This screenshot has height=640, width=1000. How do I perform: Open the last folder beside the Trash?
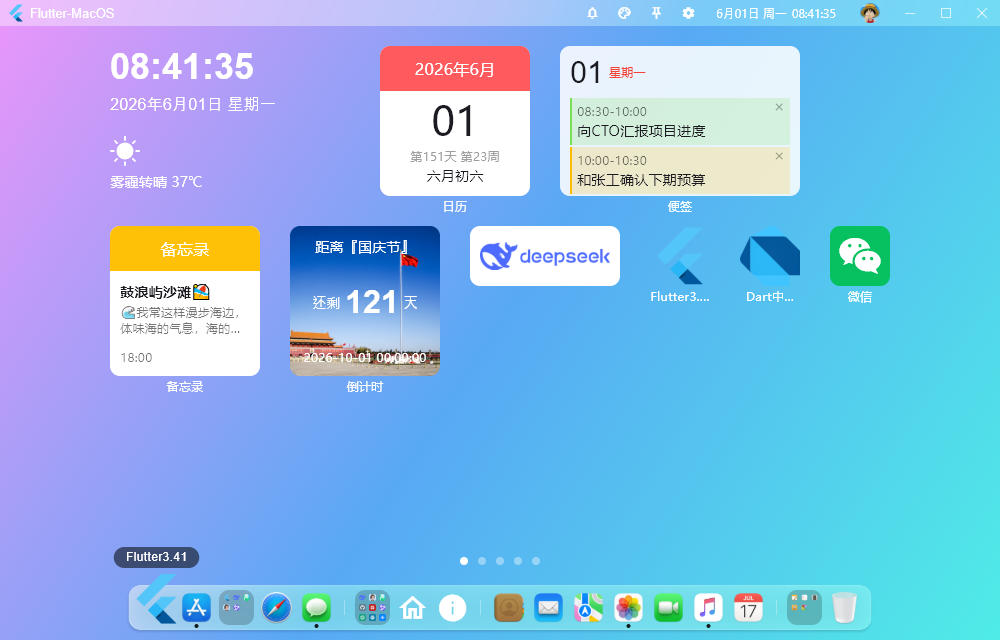[804, 607]
